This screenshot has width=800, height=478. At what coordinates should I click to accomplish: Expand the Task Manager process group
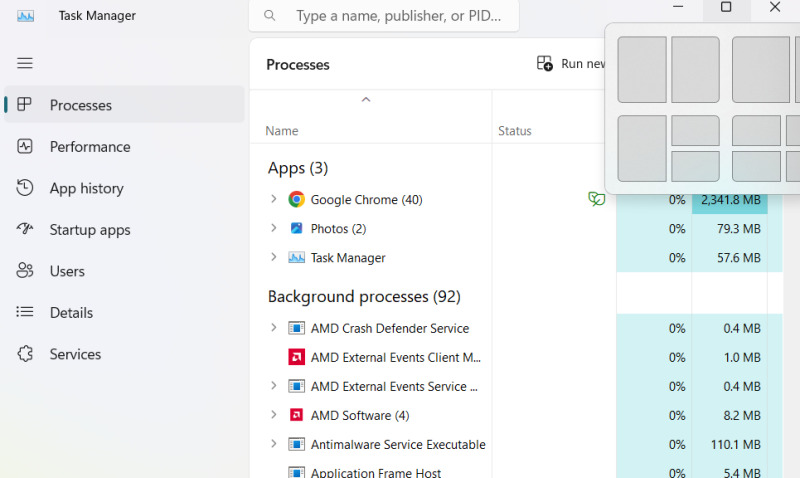click(273, 257)
